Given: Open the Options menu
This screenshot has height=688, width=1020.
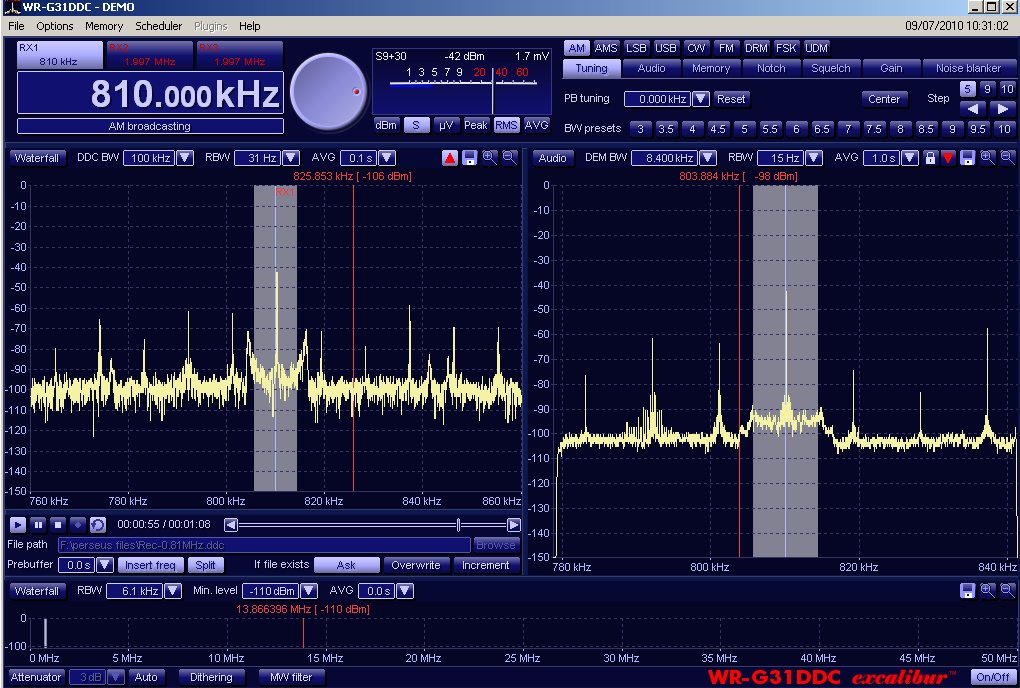Looking at the screenshot, I should (55, 26).
